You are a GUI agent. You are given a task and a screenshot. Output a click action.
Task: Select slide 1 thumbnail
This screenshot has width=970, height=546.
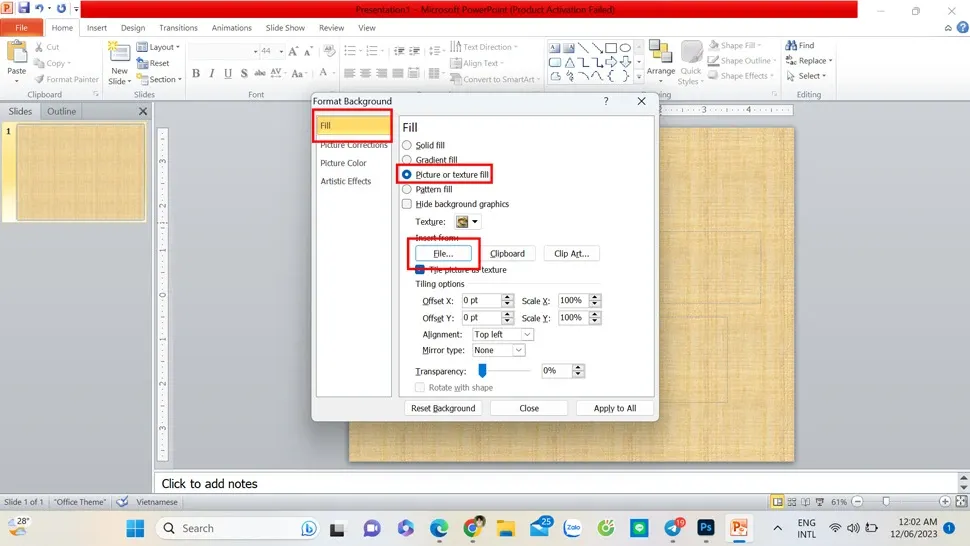click(x=81, y=173)
